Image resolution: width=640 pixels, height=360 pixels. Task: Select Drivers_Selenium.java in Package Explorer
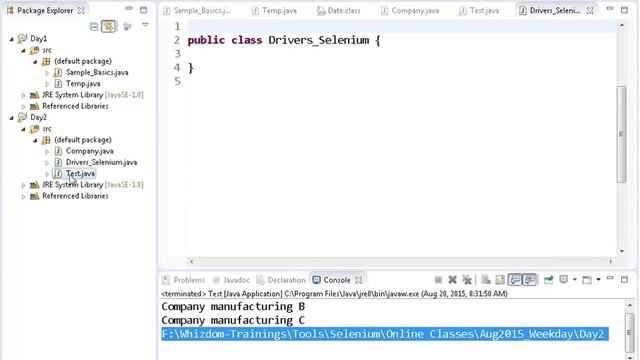point(101,162)
